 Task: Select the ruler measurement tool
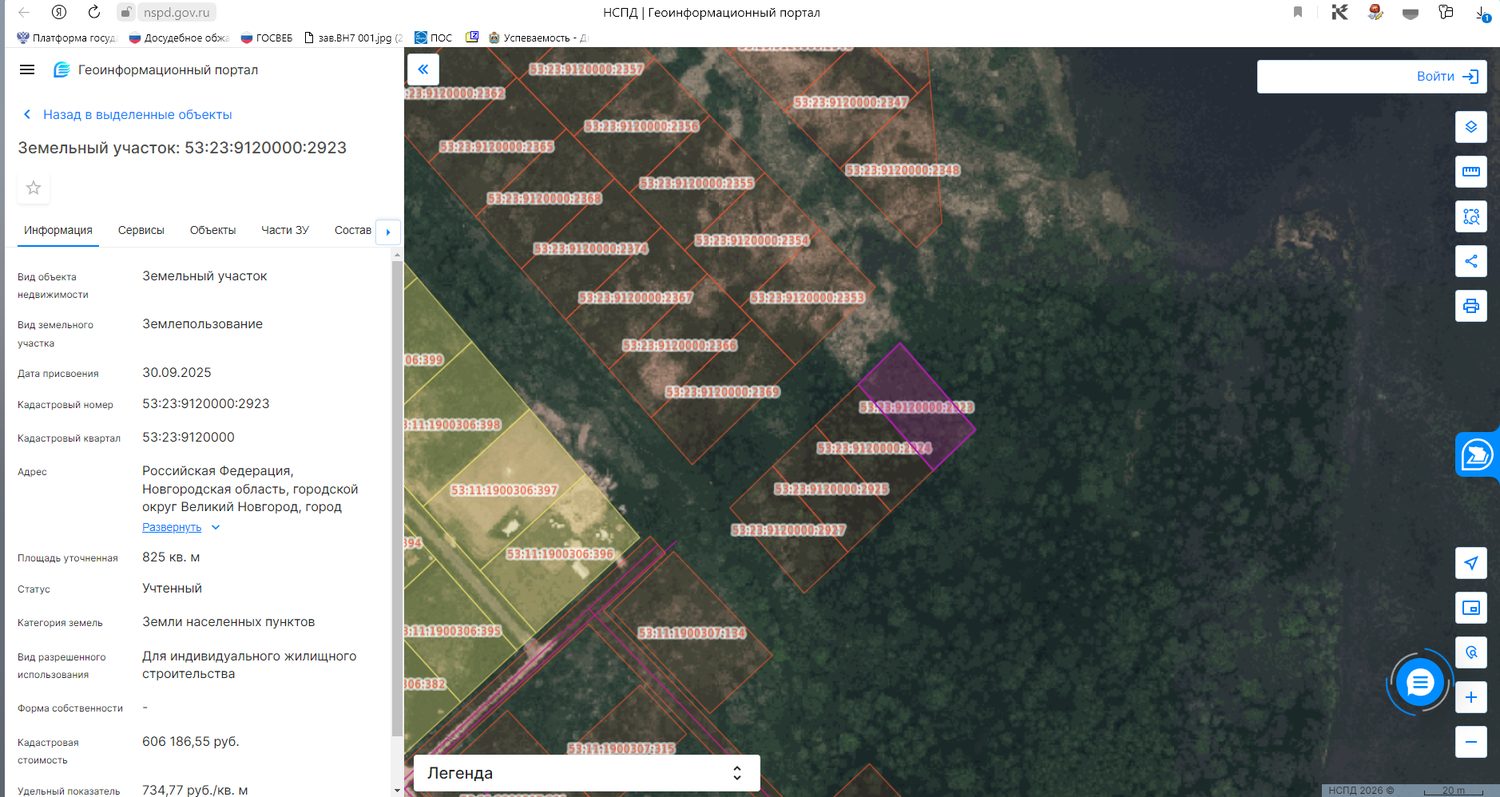tap(1471, 172)
